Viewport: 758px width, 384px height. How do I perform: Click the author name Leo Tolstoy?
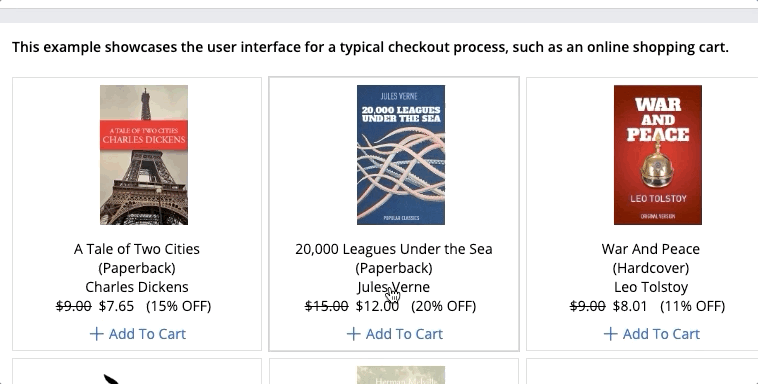[x=651, y=287]
